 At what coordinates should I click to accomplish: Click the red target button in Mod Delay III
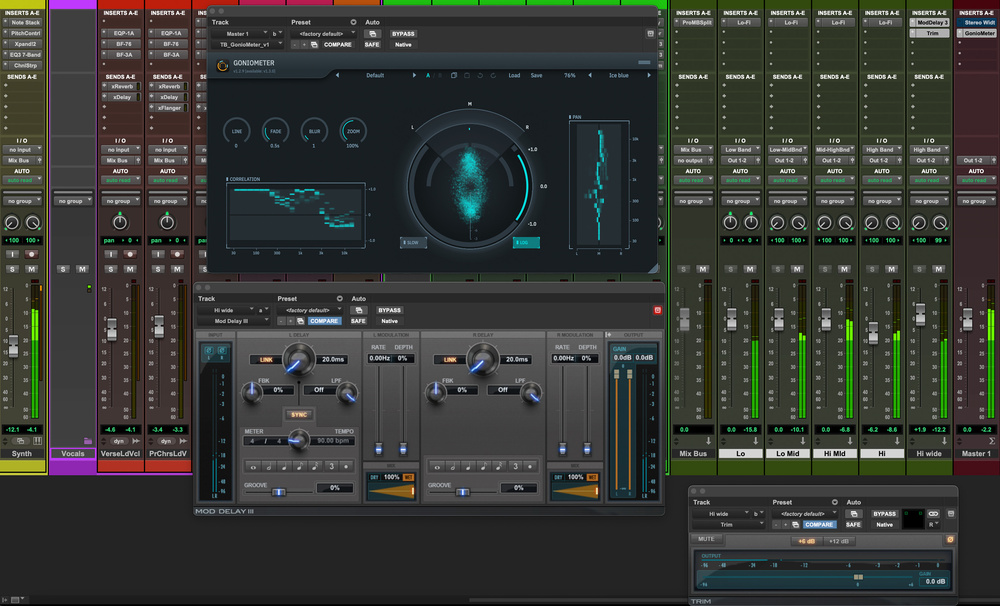point(658,310)
